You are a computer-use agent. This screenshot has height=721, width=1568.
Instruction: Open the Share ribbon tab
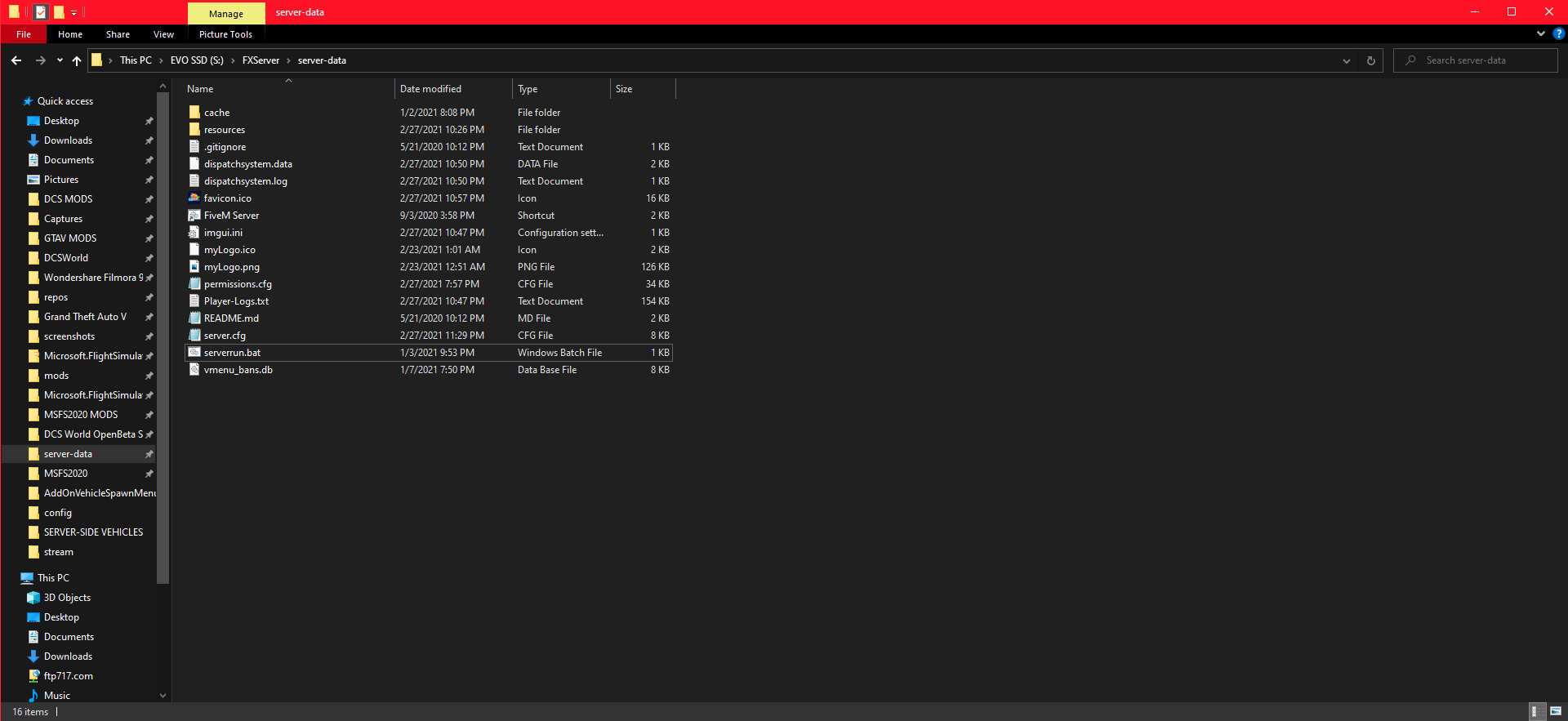click(118, 34)
